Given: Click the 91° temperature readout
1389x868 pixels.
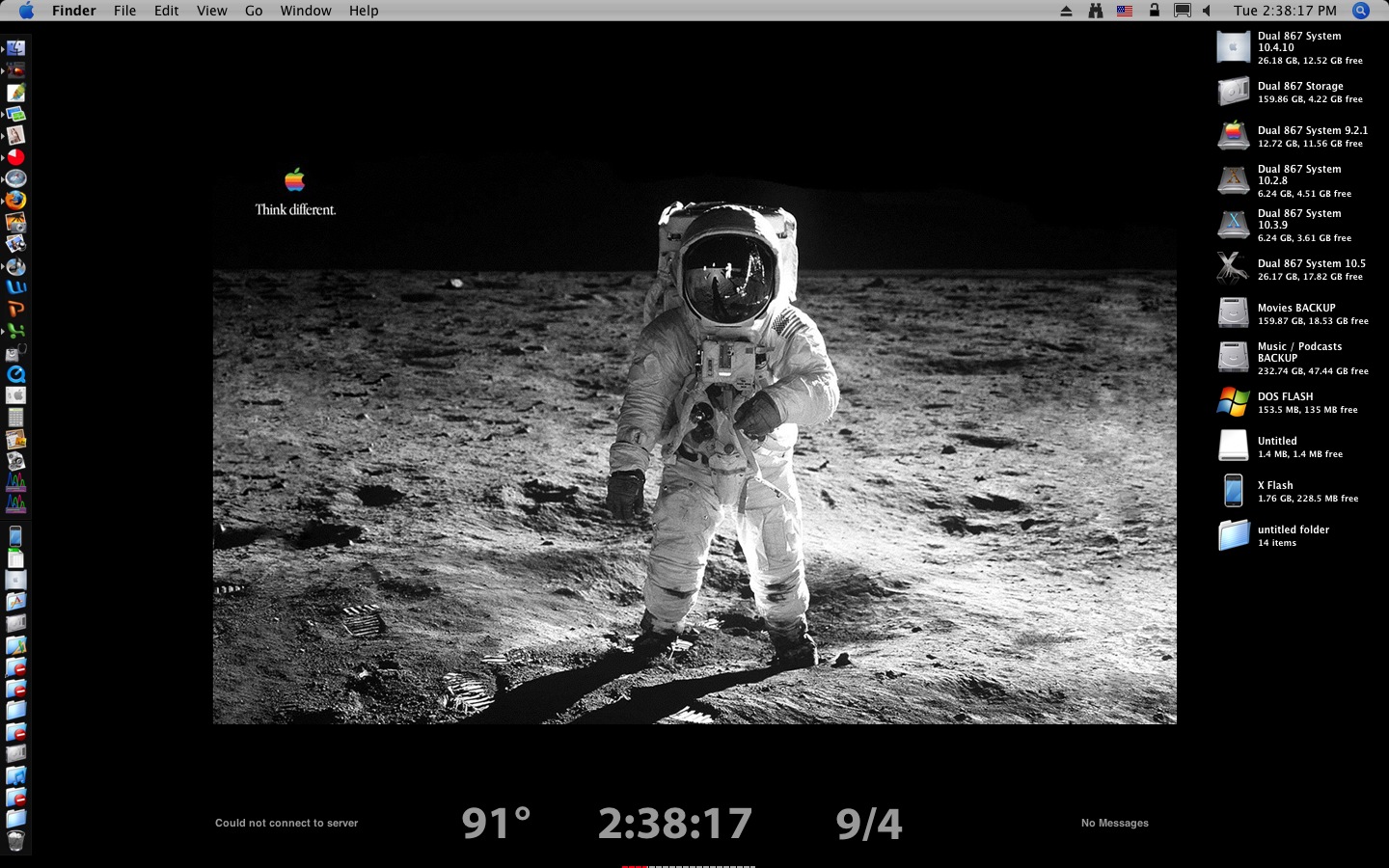Looking at the screenshot, I should (496, 824).
